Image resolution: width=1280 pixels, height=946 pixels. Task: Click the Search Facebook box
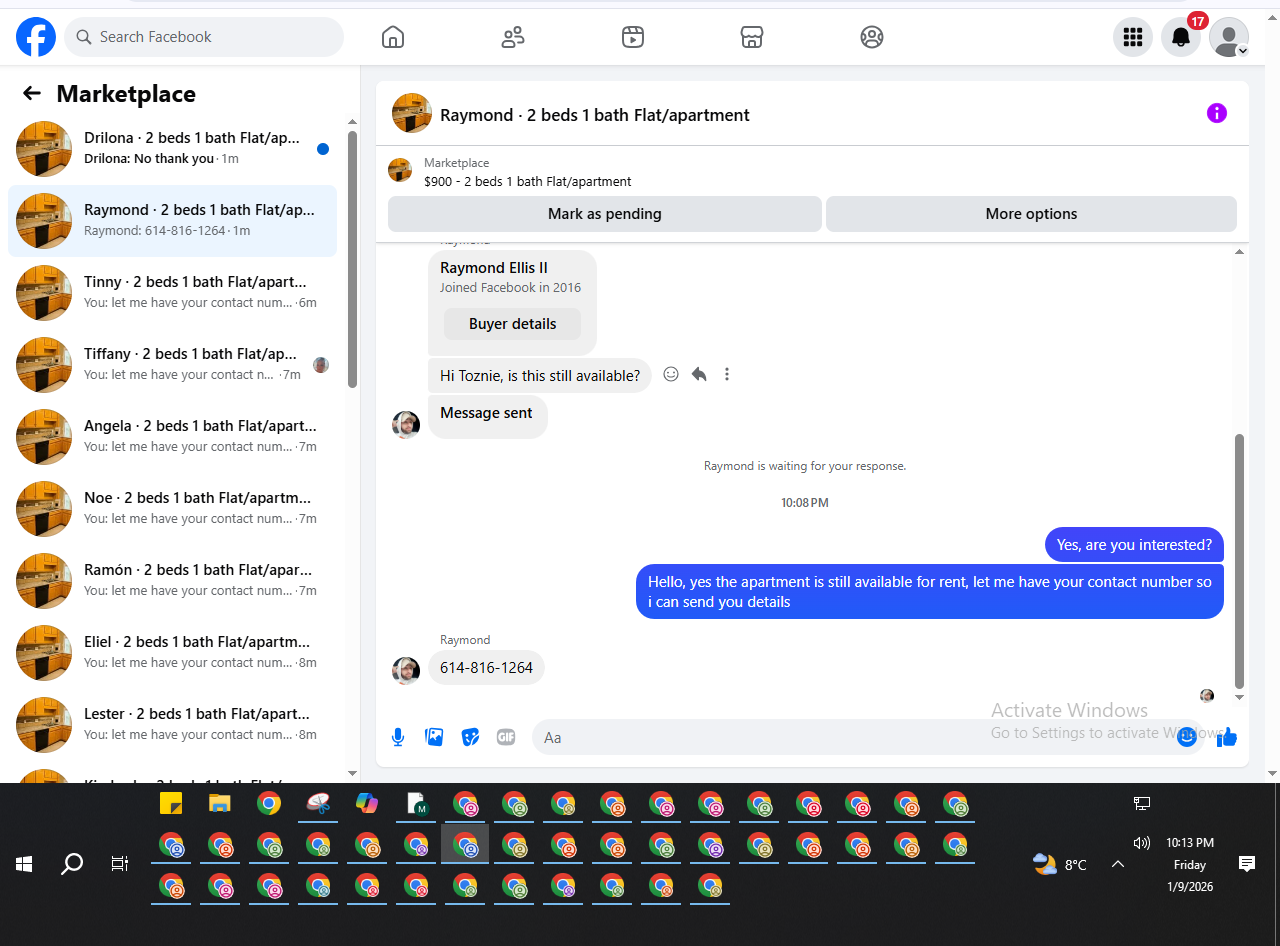coord(204,37)
